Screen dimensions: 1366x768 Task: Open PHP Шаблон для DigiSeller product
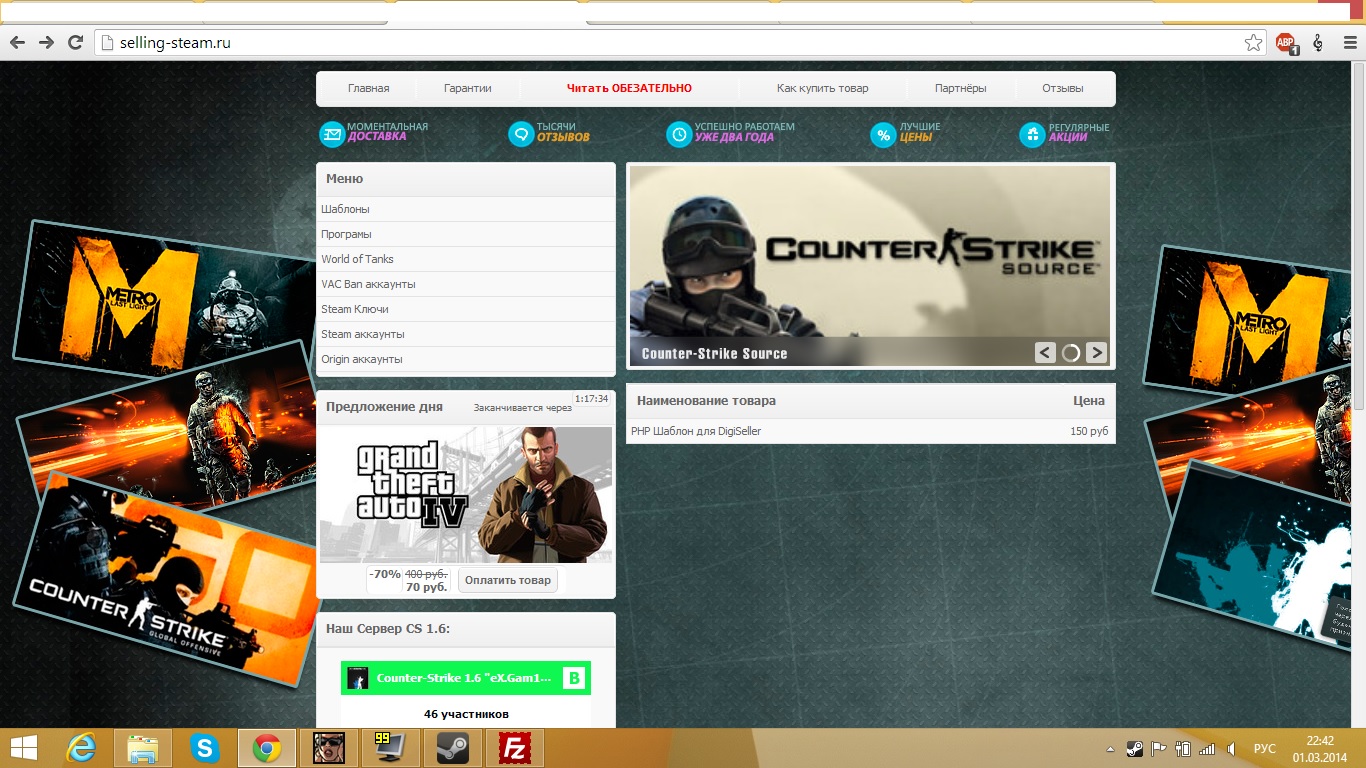696,431
